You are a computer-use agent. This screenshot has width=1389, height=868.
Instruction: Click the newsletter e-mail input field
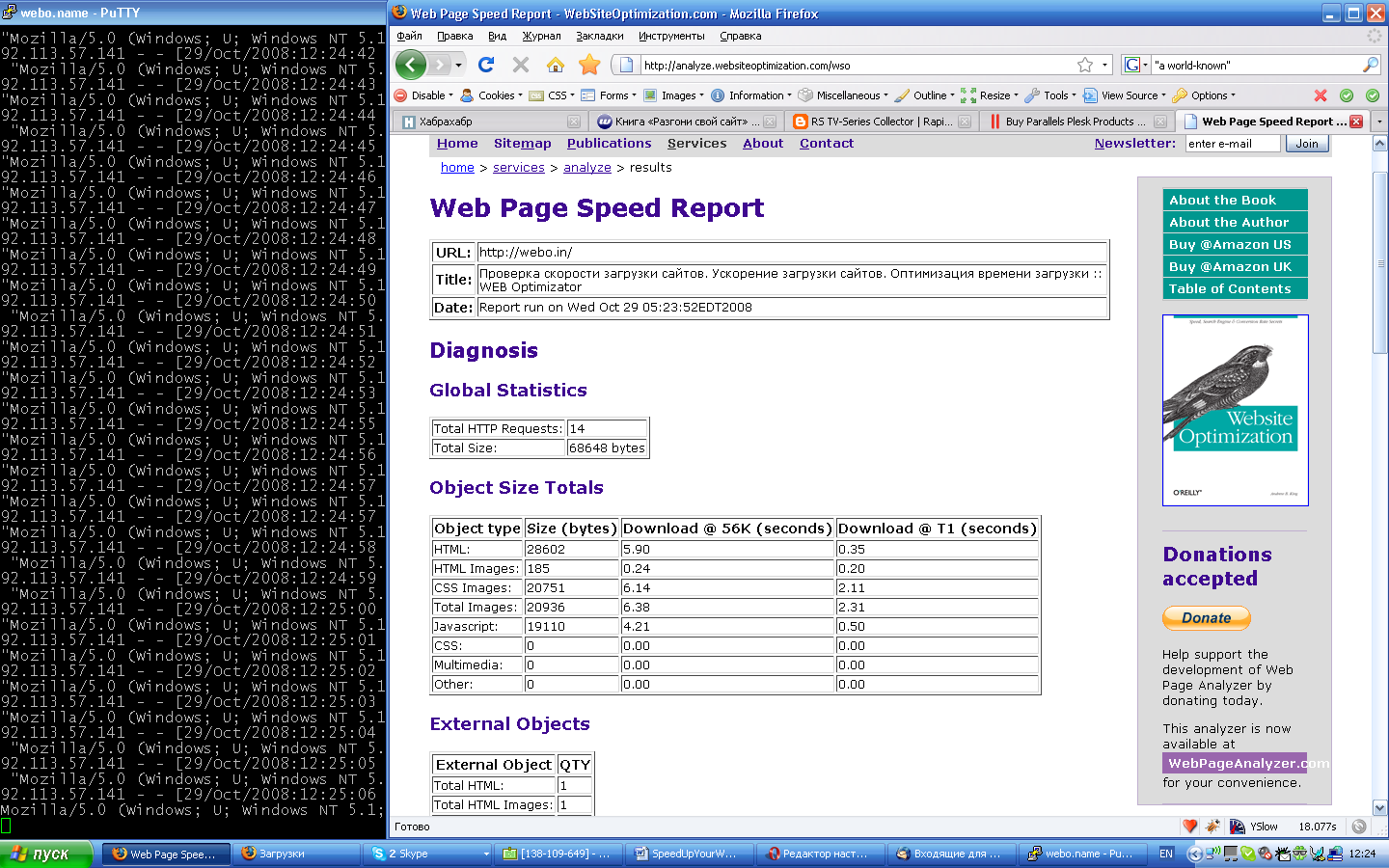point(1232,144)
